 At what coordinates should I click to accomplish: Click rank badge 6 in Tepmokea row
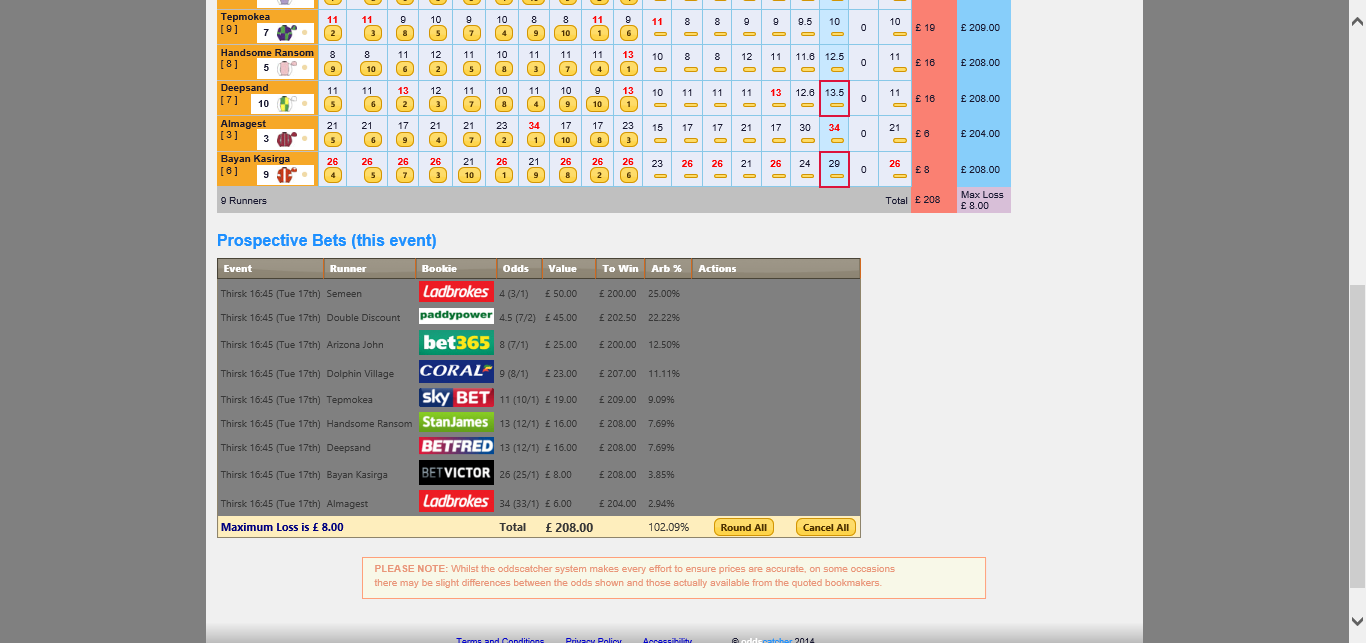click(628, 33)
